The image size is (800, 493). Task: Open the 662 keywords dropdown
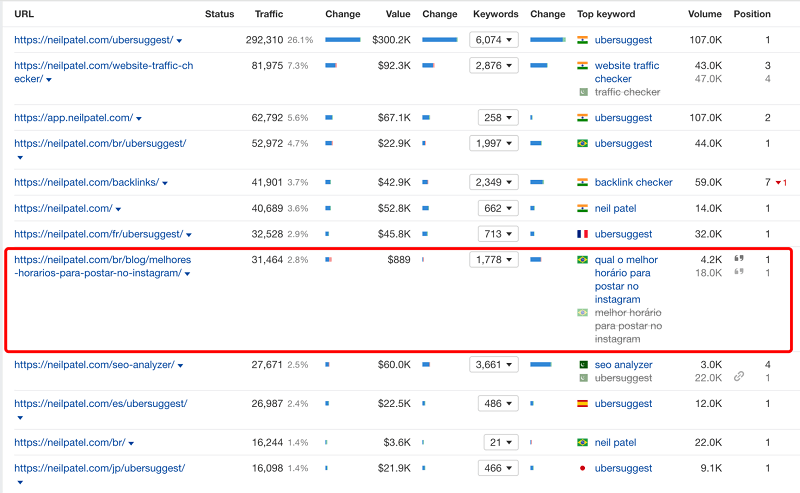(x=498, y=208)
